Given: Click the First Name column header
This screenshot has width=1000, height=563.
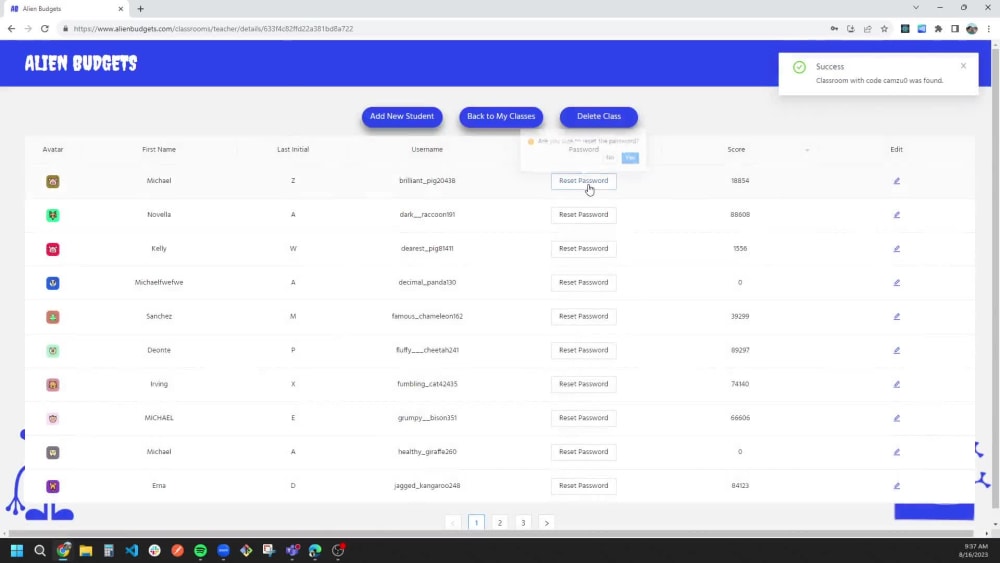Looking at the screenshot, I should pos(159,149).
